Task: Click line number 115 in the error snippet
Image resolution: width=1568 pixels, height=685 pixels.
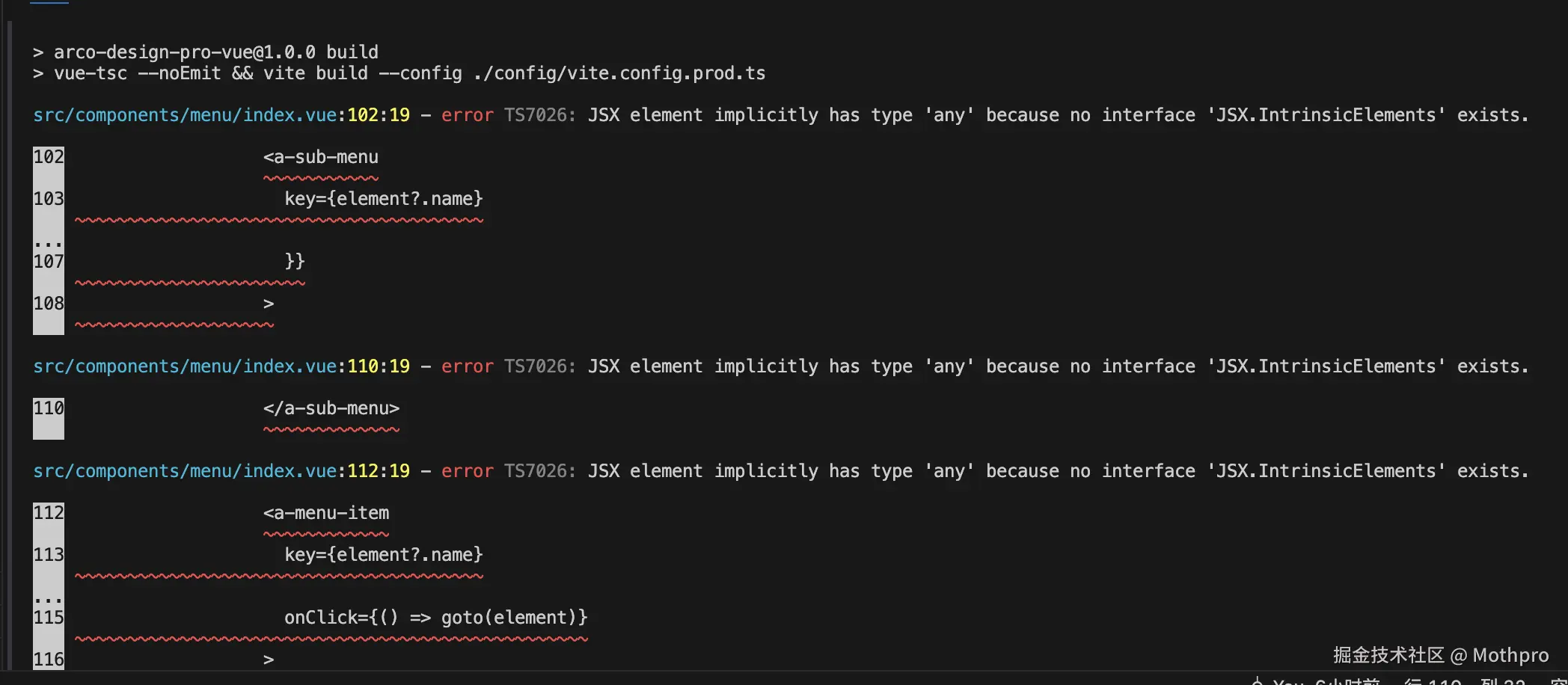Action: (x=49, y=618)
